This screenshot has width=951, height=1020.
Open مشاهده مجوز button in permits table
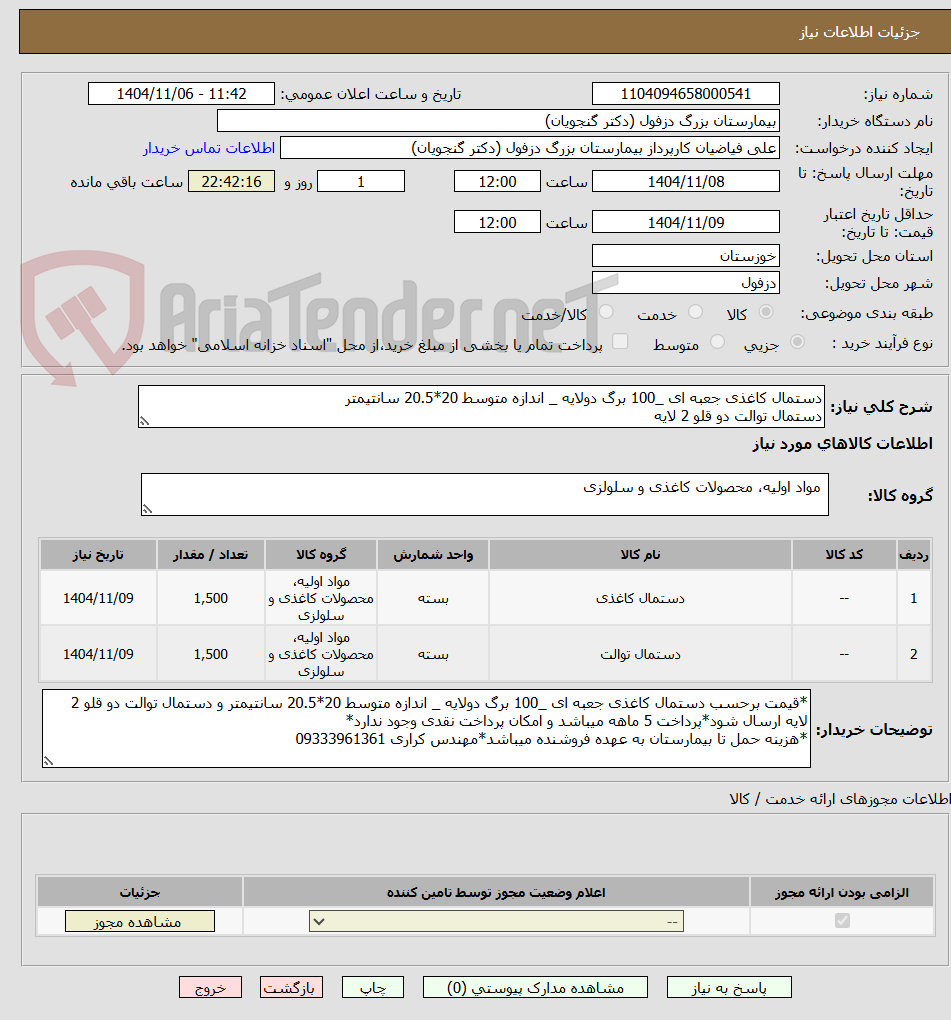(140, 921)
